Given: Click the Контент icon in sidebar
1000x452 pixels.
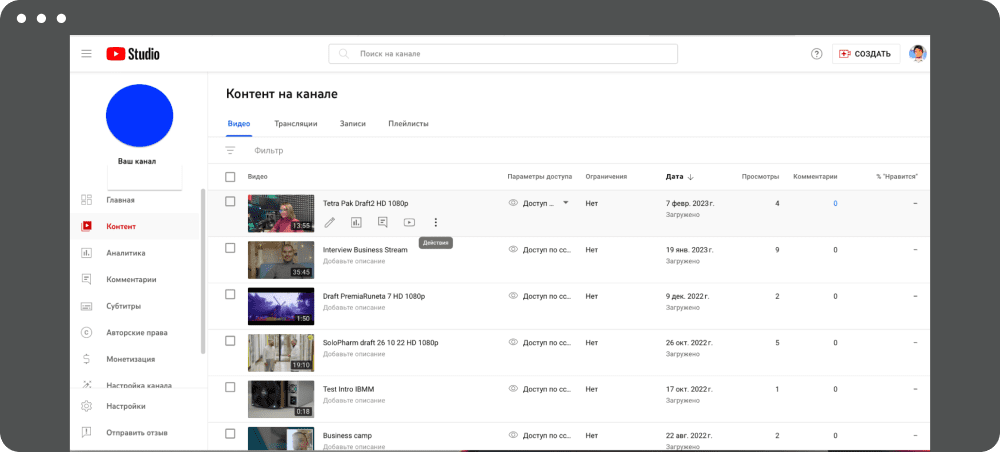Looking at the screenshot, I should [x=87, y=226].
